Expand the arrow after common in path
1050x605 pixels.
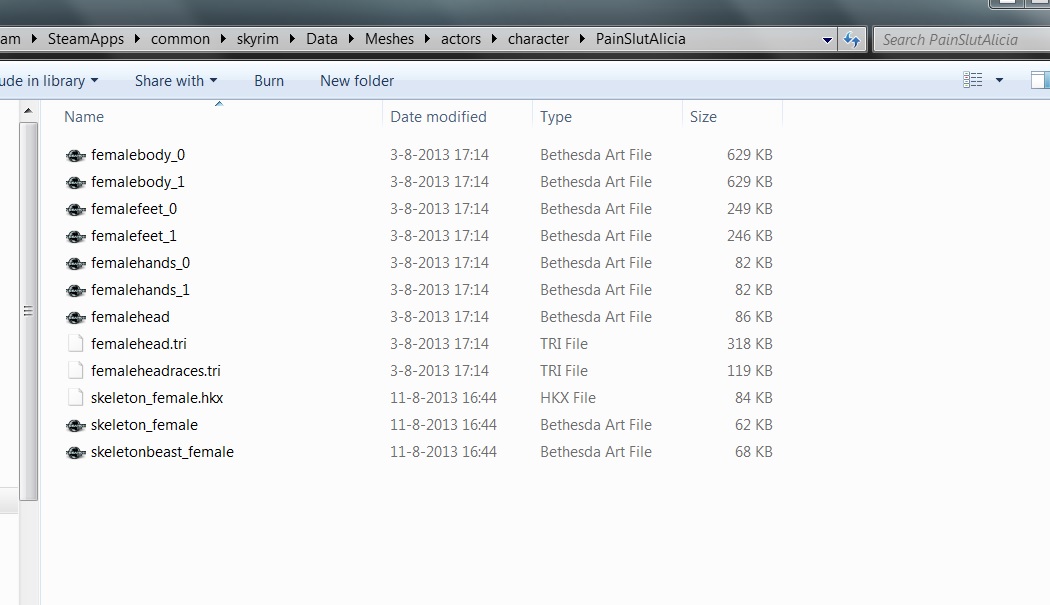click(x=223, y=39)
